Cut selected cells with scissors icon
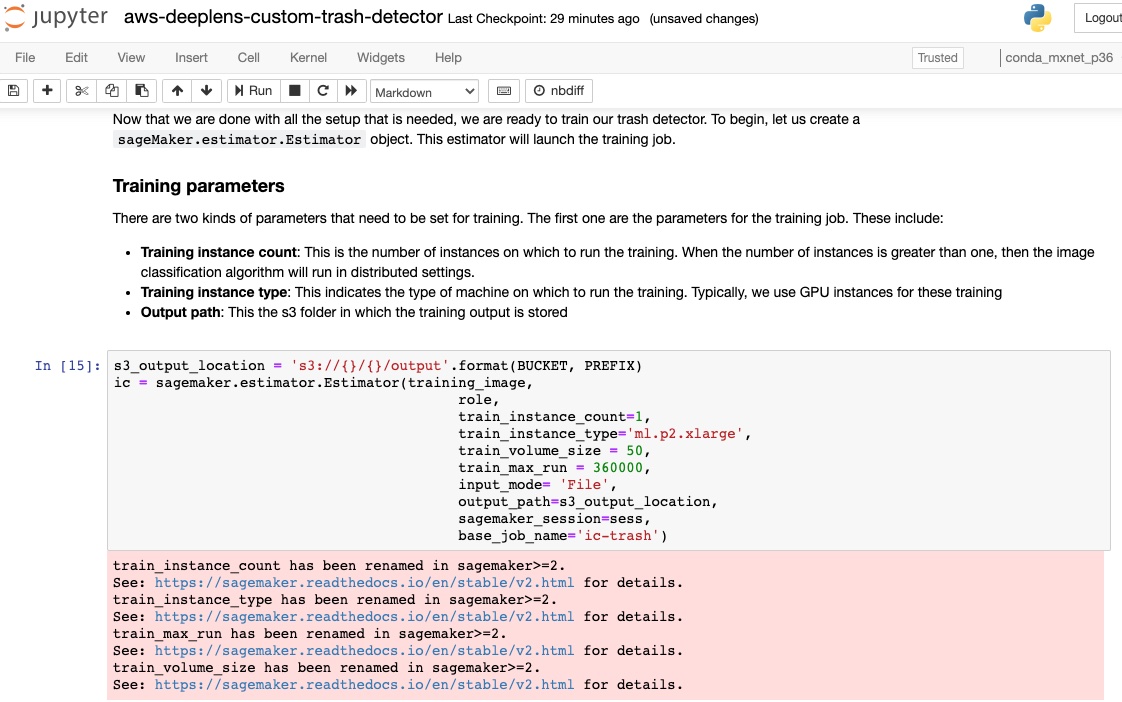 tap(82, 91)
